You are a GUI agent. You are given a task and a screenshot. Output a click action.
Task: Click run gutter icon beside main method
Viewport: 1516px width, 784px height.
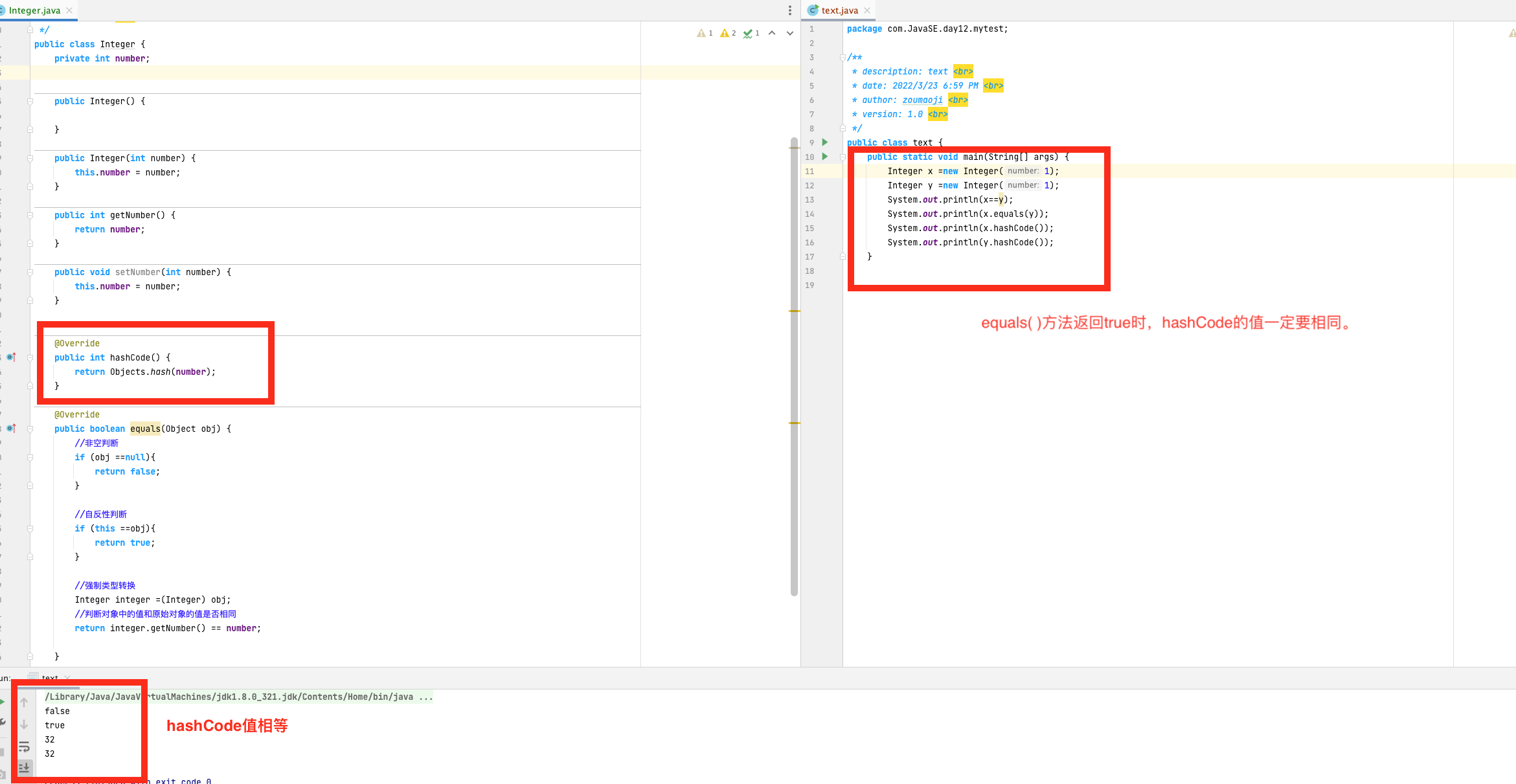[824, 157]
